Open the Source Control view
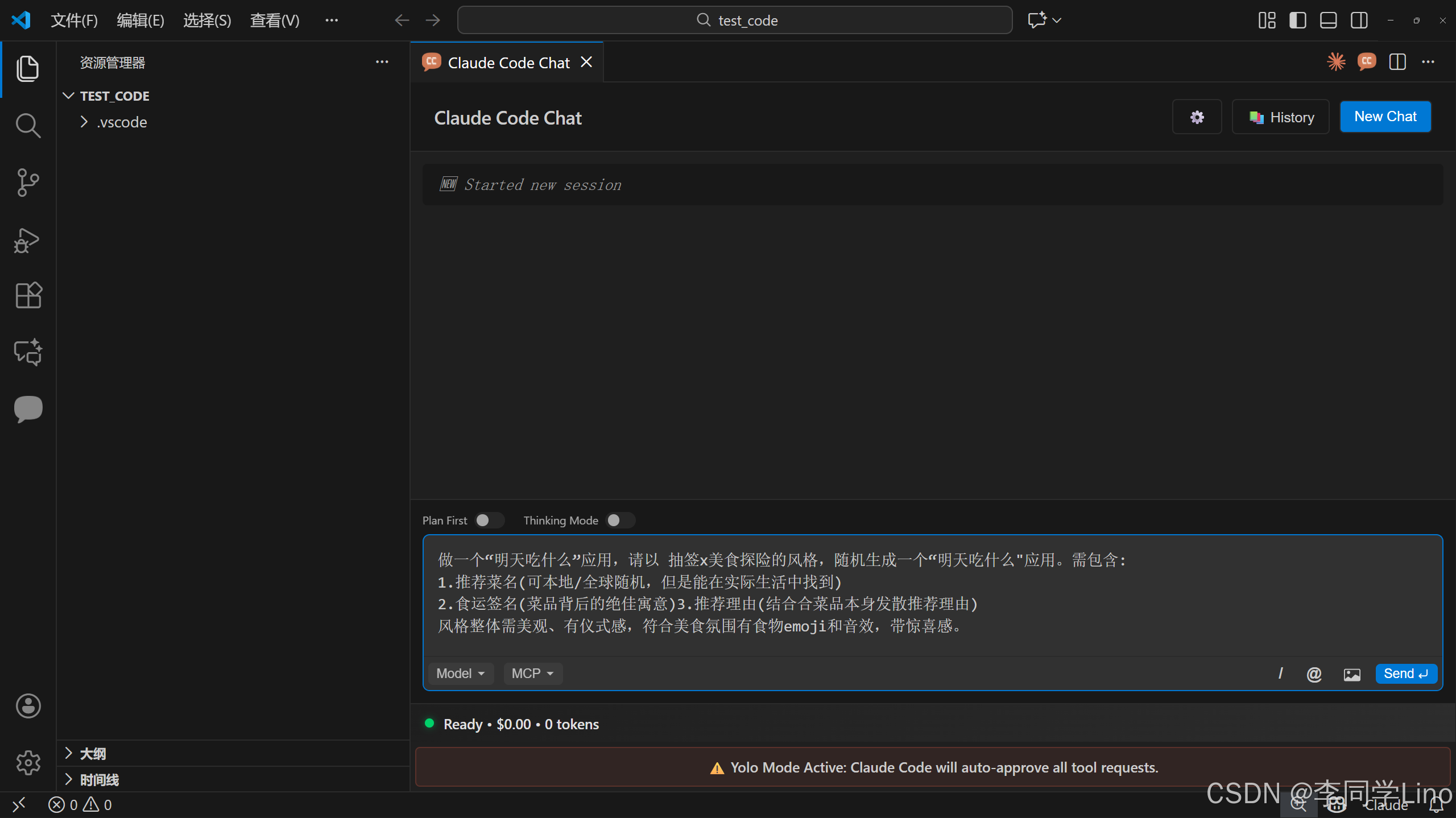 coord(27,183)
